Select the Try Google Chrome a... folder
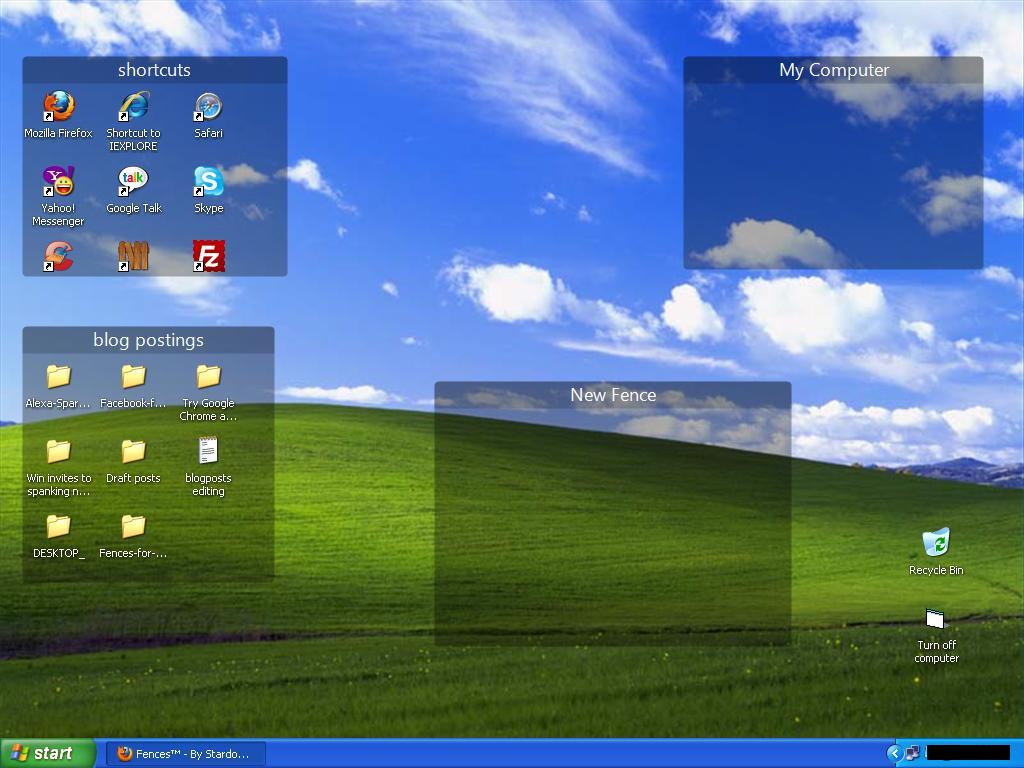This screenshot has height=768, width=1024. click(208, 377)
